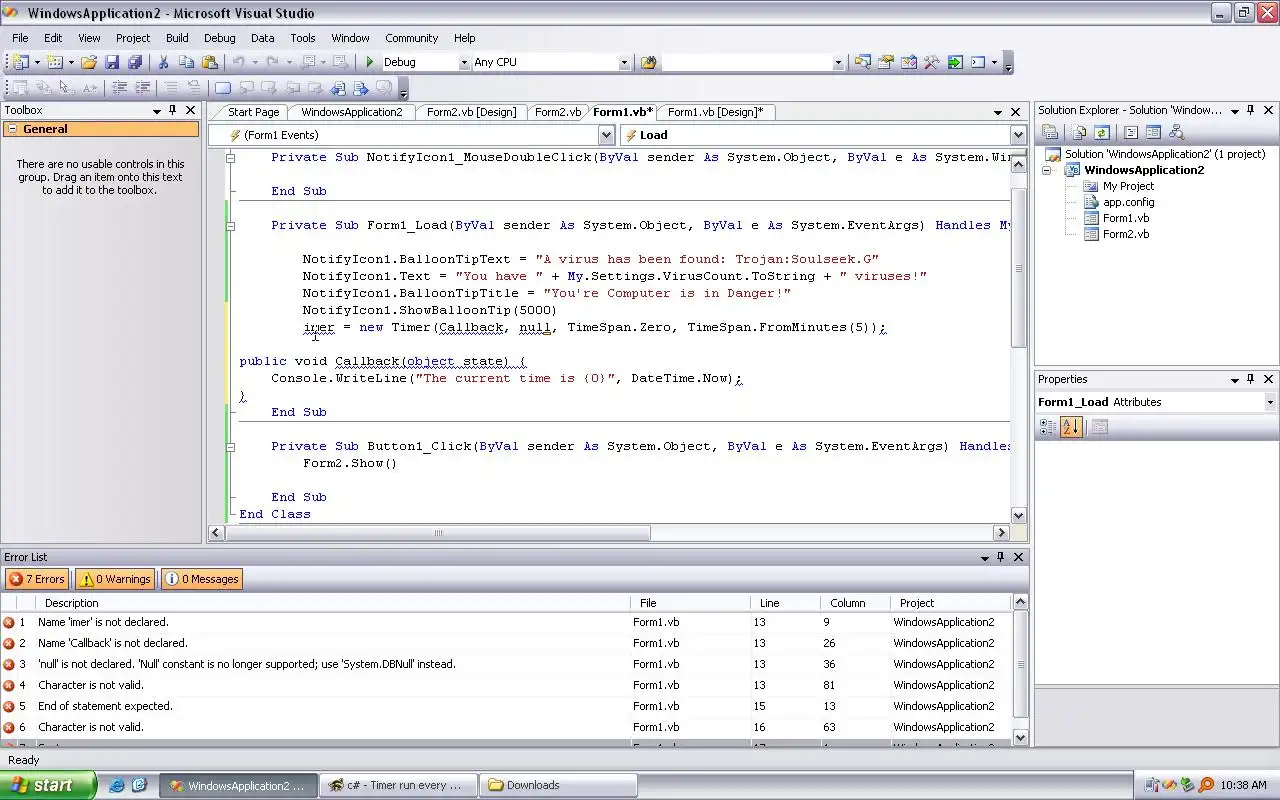Click the Open File folder icon
The width and height of the screenshot is (1280, 800).
[89, 62]
